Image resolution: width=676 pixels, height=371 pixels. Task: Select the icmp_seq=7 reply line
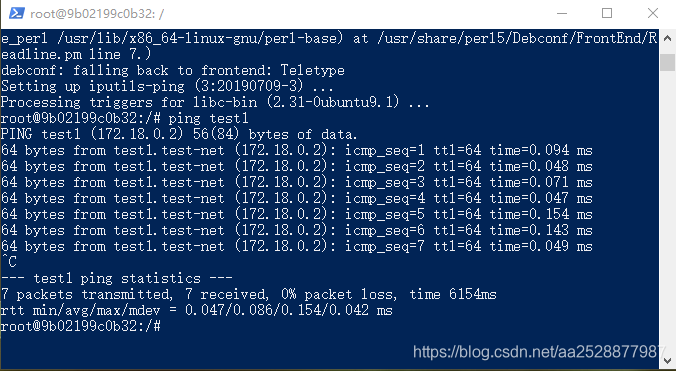(297, 246)
